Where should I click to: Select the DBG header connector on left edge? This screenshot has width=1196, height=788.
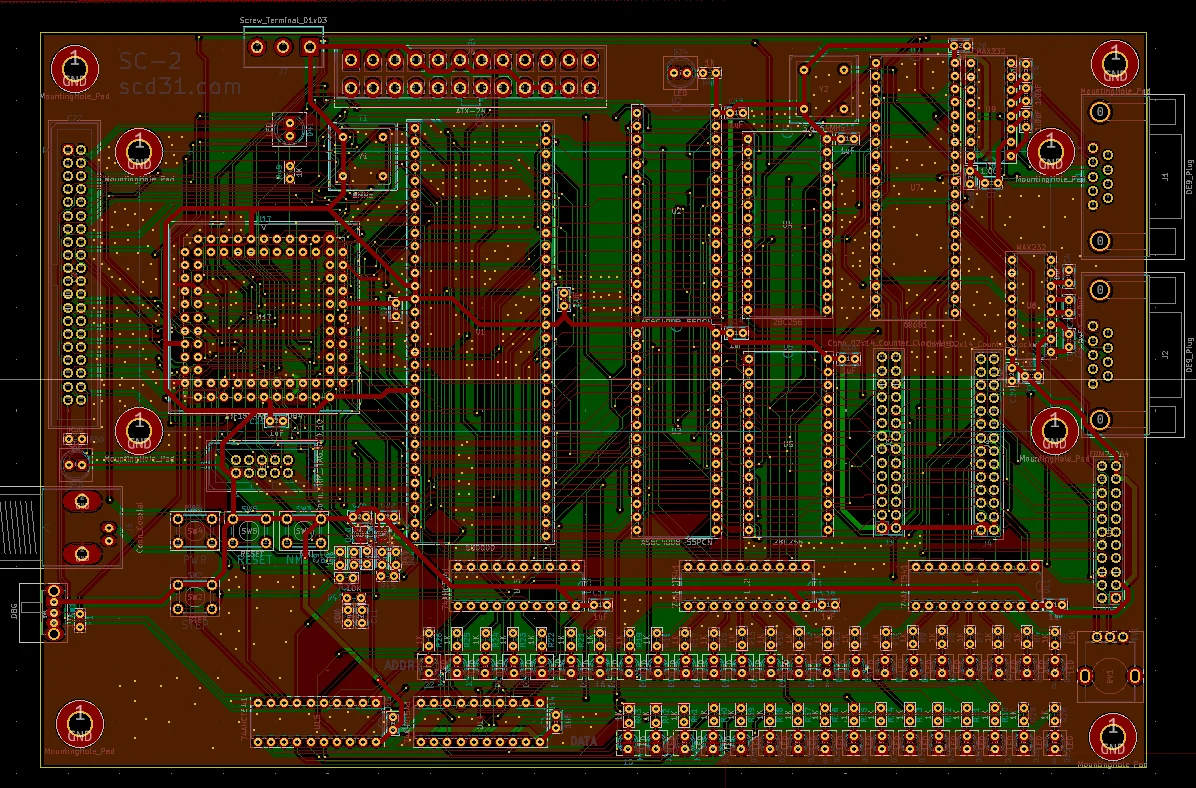click(52, 612)
